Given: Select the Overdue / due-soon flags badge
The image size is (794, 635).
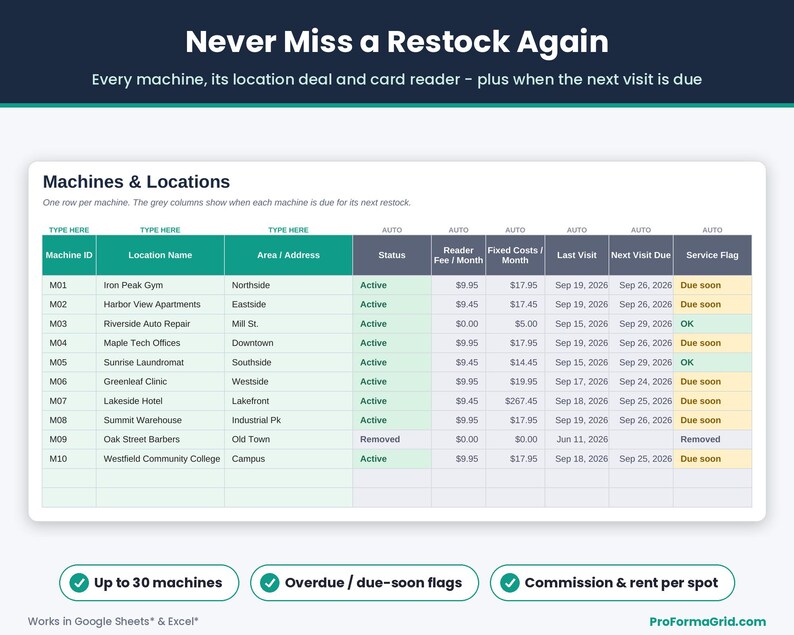Looking at the screenshot, I should [x=364, y=582].
